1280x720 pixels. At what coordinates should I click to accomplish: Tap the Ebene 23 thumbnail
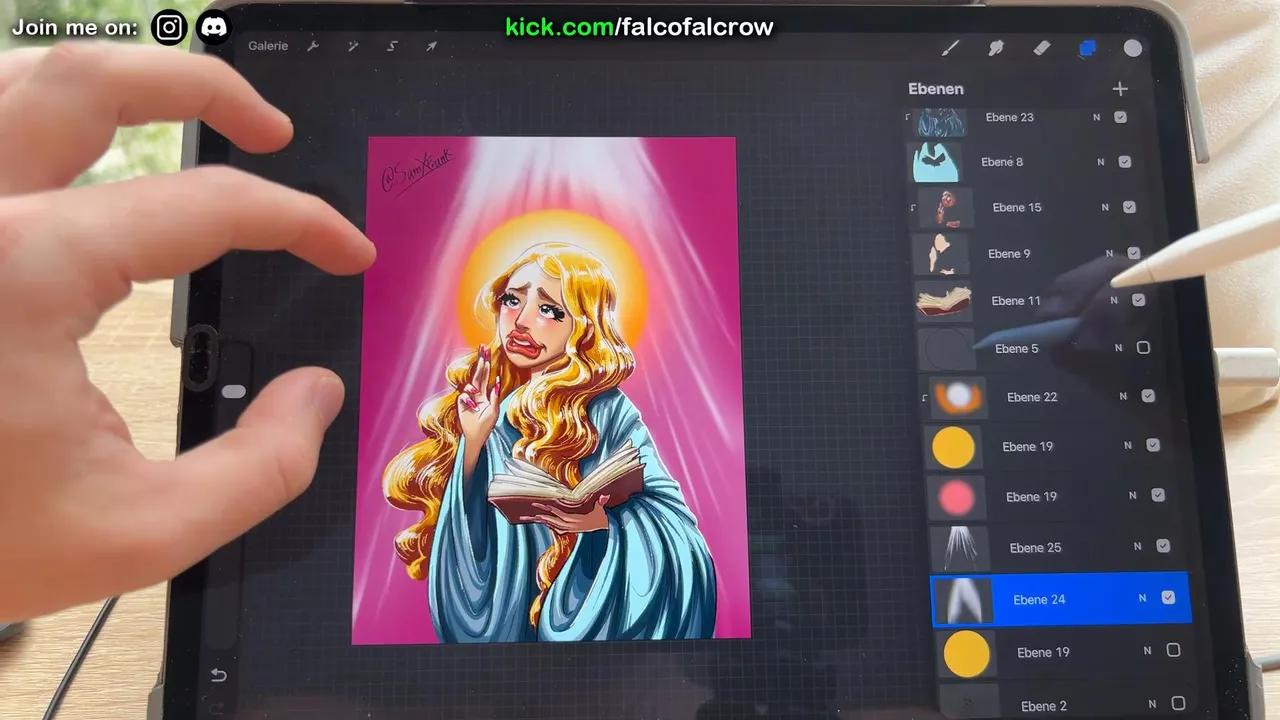[x=940, y=122]
